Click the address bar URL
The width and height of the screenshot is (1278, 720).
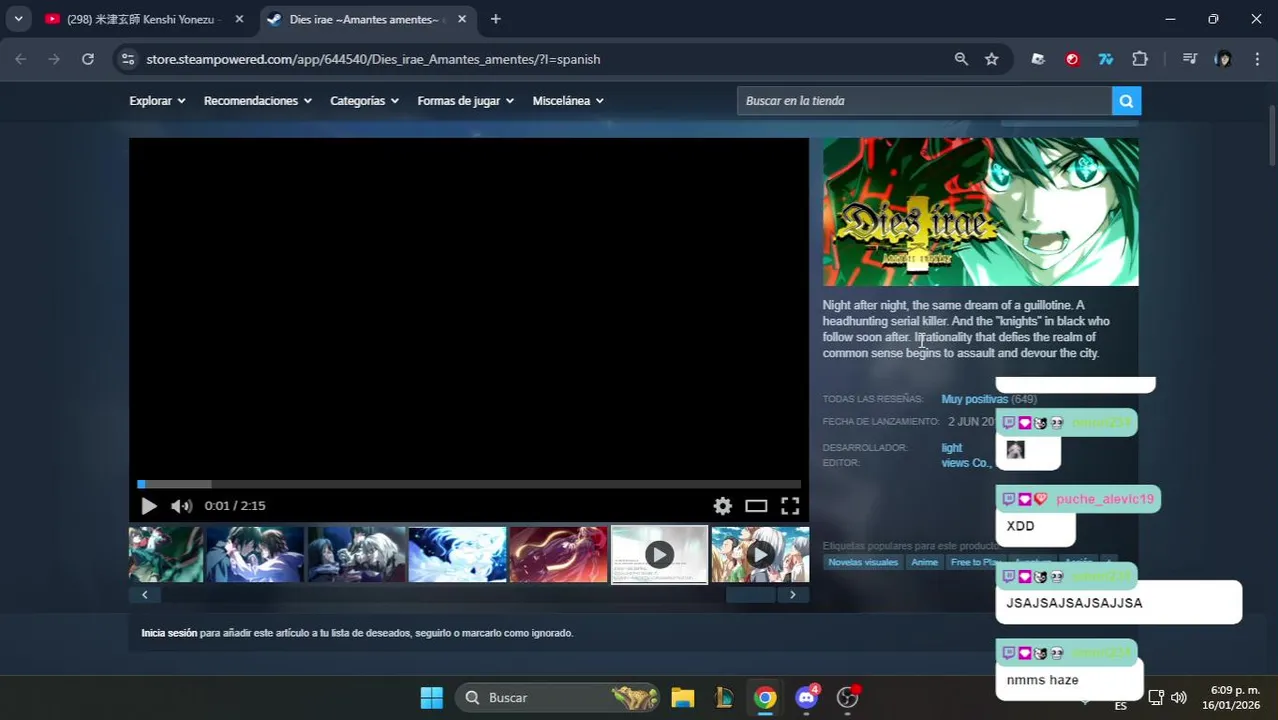373,59
